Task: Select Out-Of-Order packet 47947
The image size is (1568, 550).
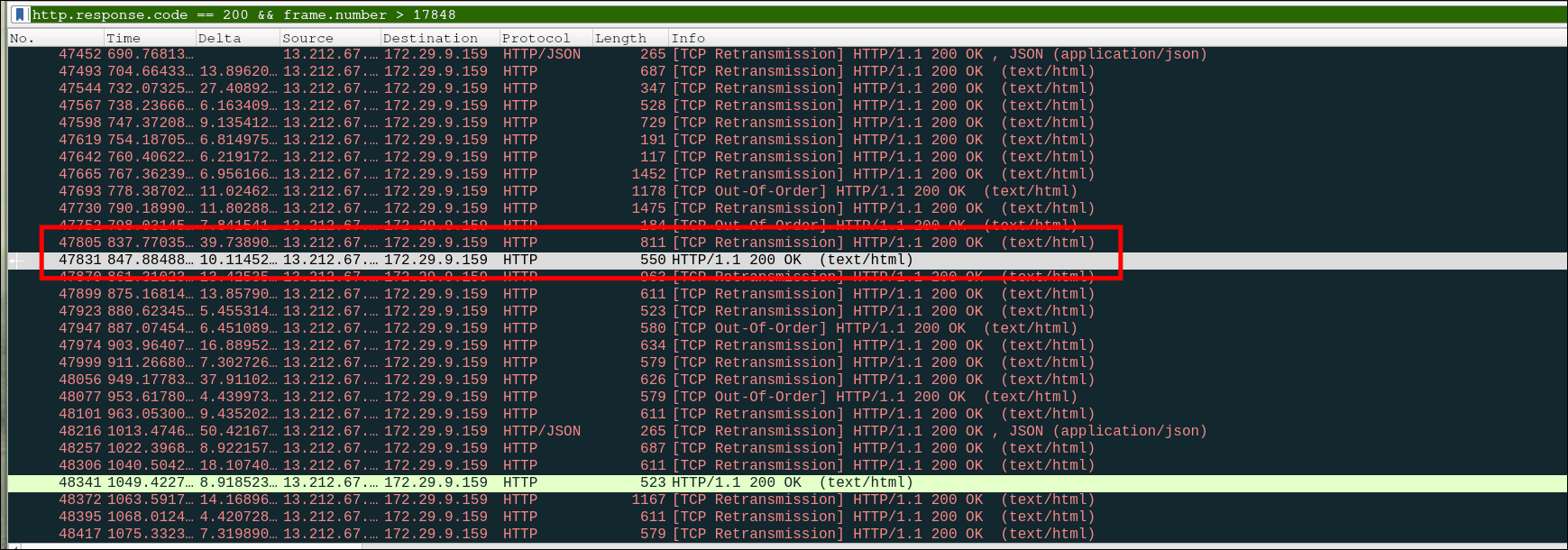Action: click(787, 328)
